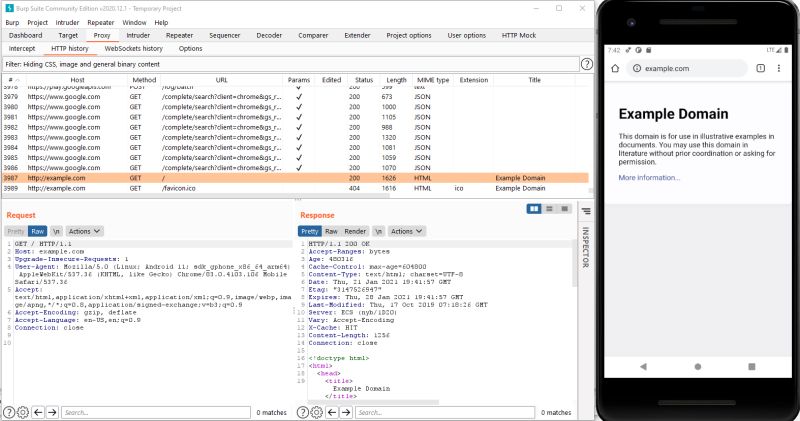Screen dimensions: 800x421
Task: Select combined tabbed layout icon
Action: [564, 209]
